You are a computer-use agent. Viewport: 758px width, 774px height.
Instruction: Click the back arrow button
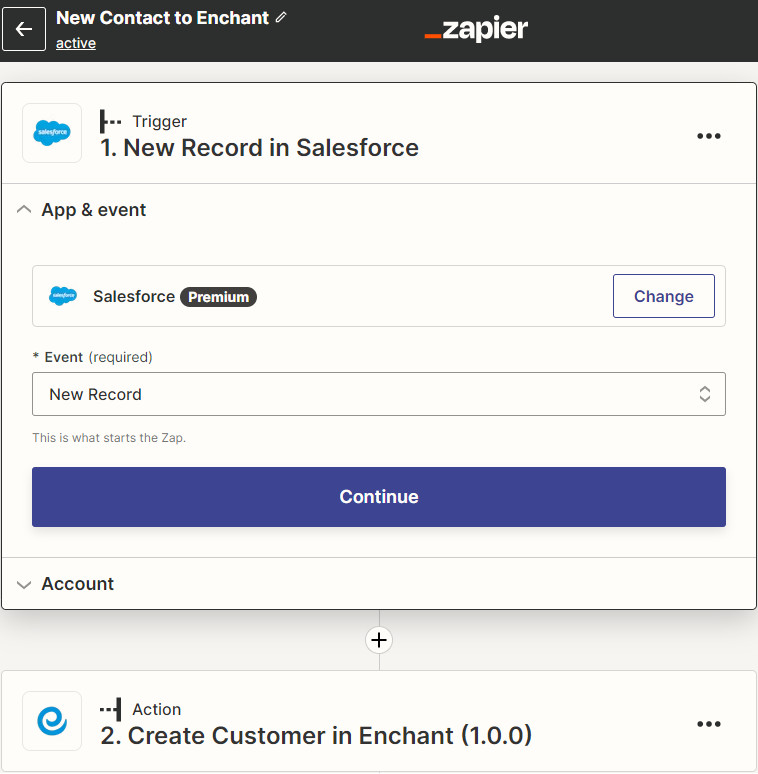[x=24, y=30]
